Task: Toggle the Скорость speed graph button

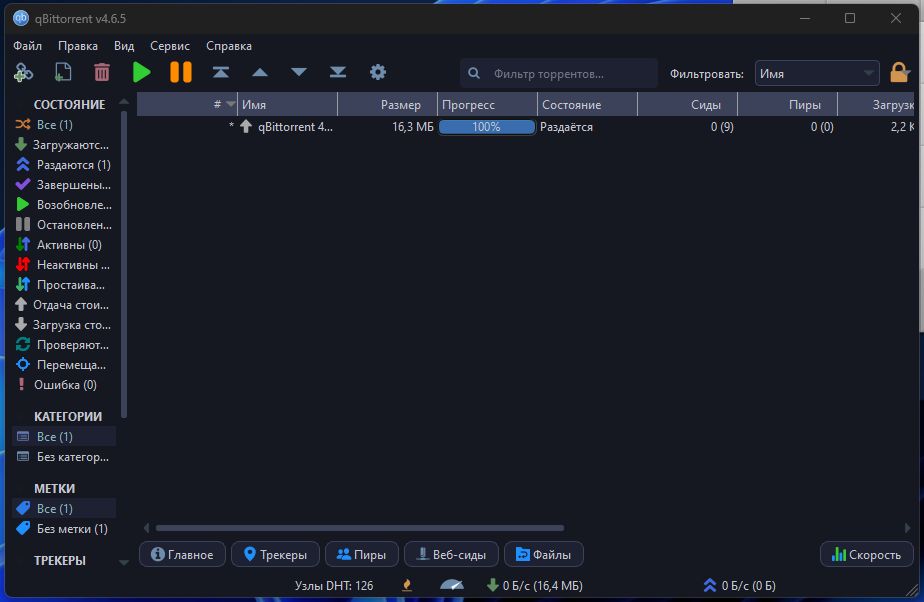Action: tap(866, 554)
